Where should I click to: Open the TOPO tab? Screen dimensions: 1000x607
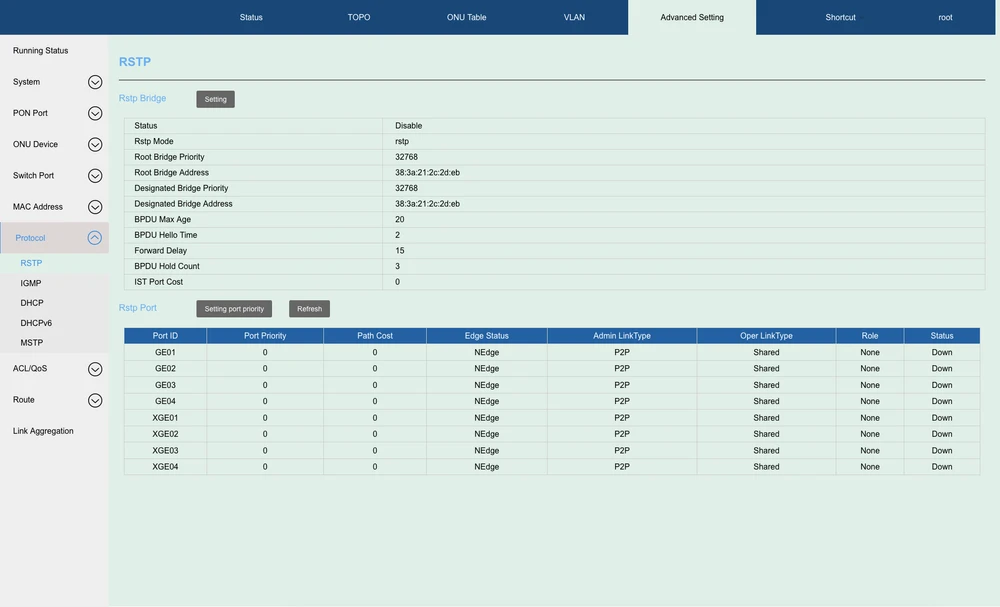point(359,17)
